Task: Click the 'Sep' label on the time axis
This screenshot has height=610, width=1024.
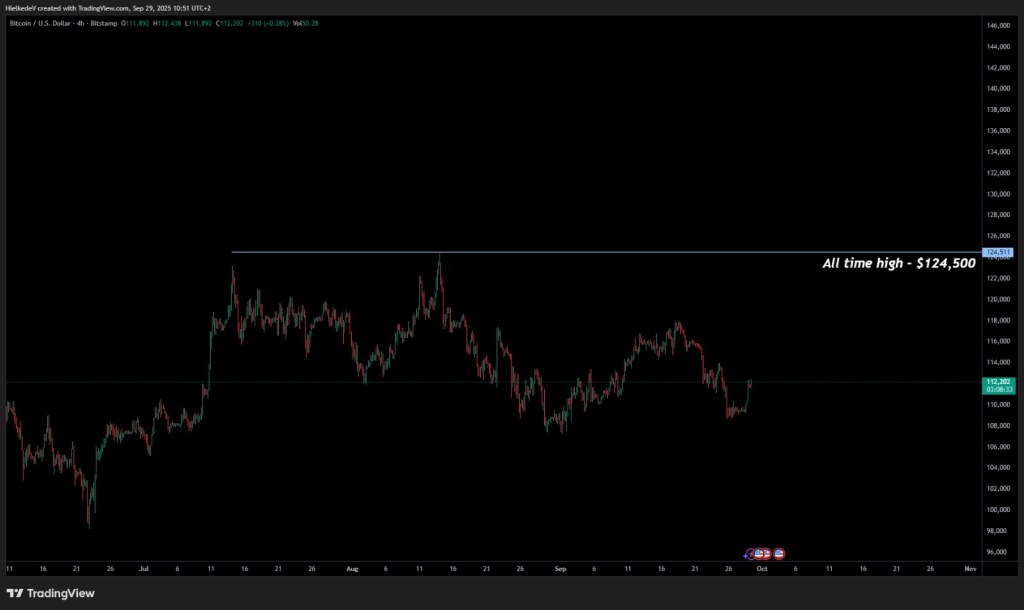Action: [x=560, y=568]
